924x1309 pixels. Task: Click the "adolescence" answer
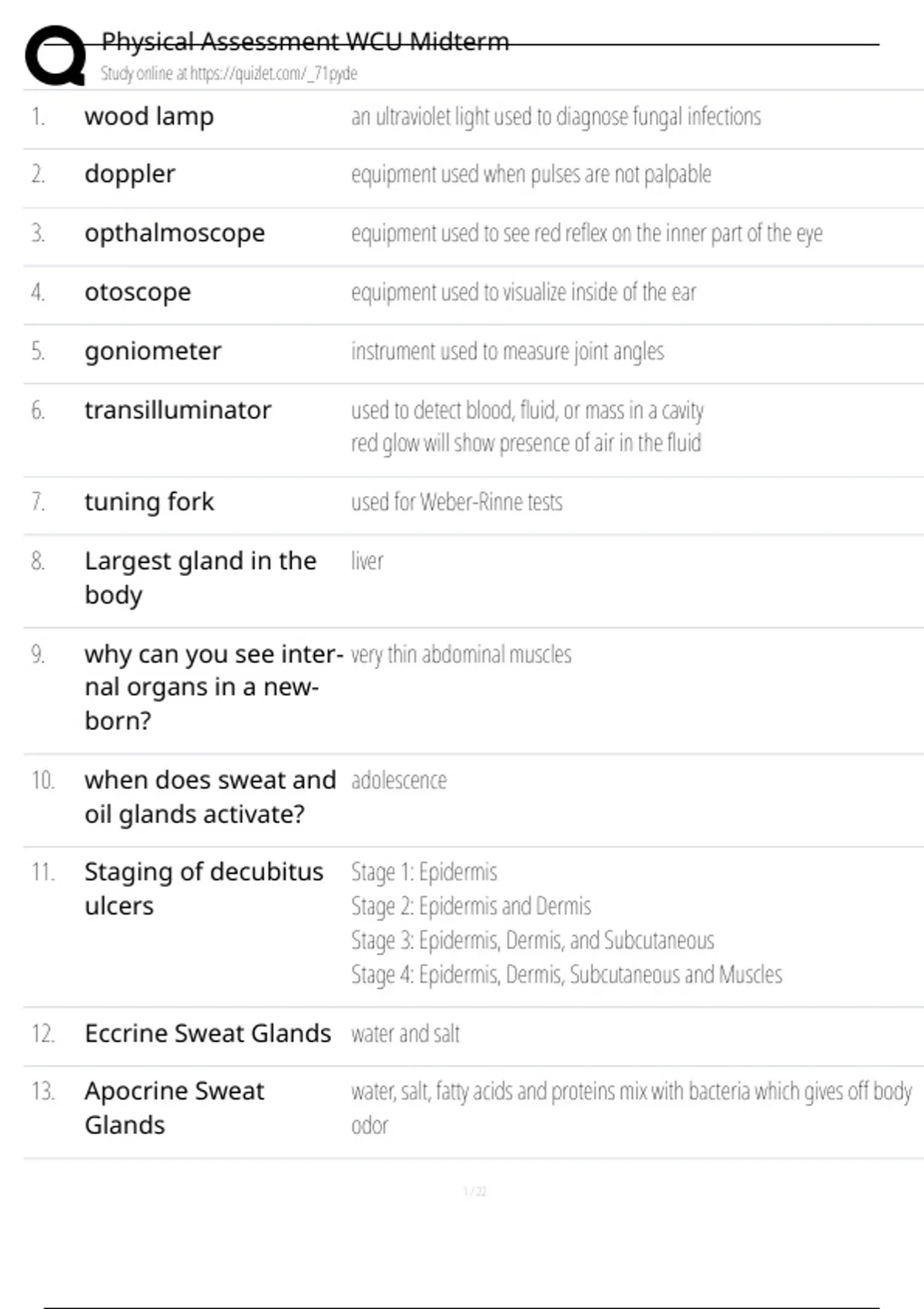pyautogui.click(x=399, y=781)
